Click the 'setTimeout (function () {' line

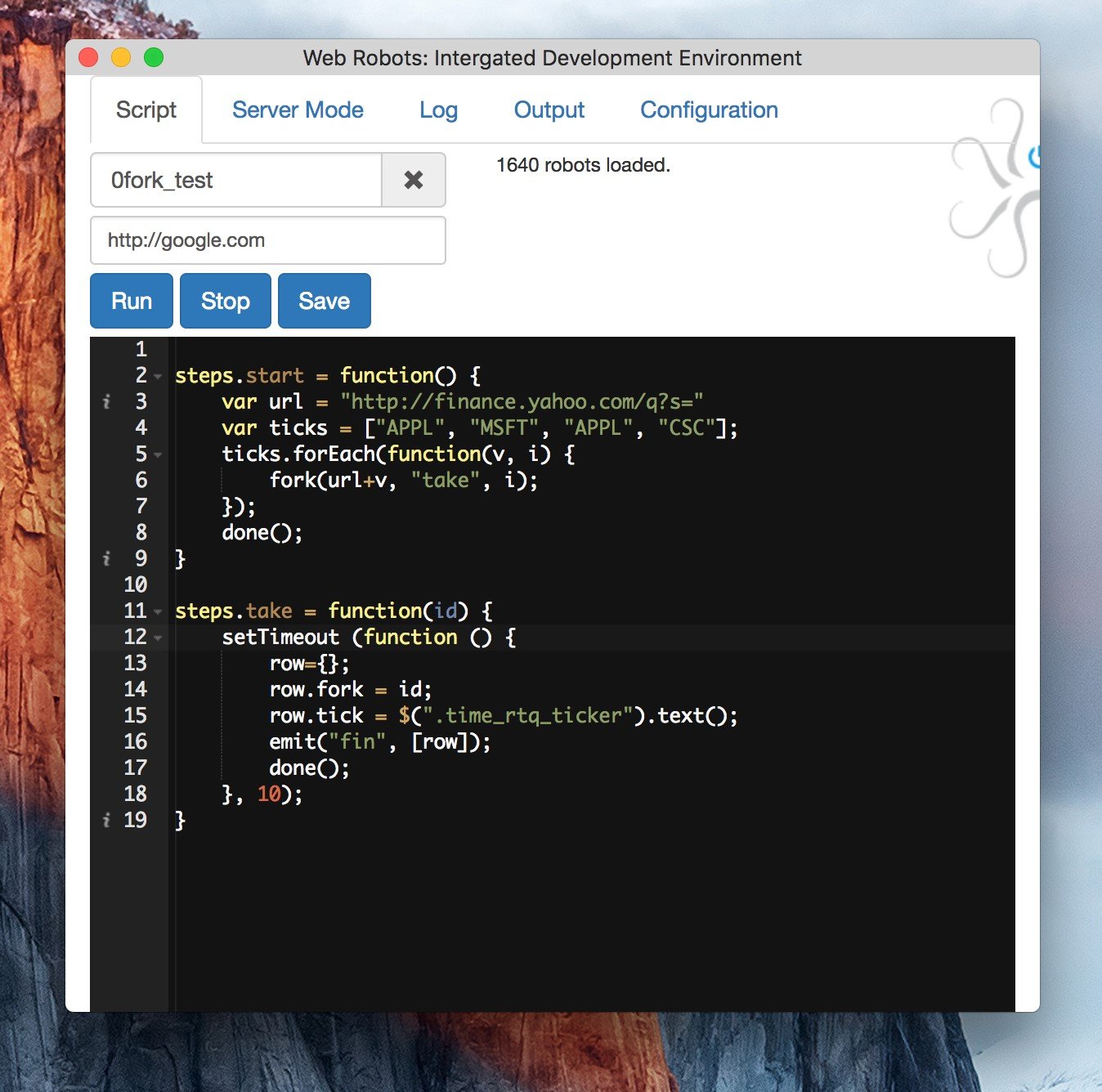[369, 637]
